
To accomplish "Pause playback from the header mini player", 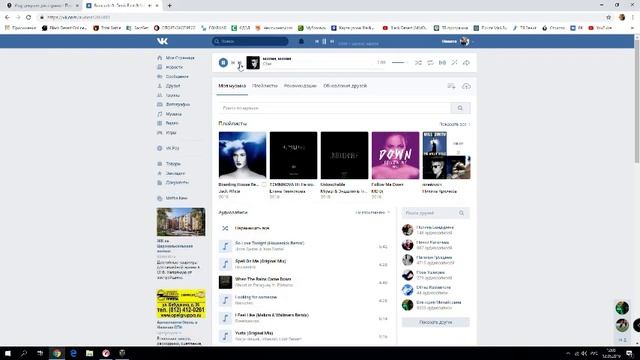I will [x=324, y=41].
